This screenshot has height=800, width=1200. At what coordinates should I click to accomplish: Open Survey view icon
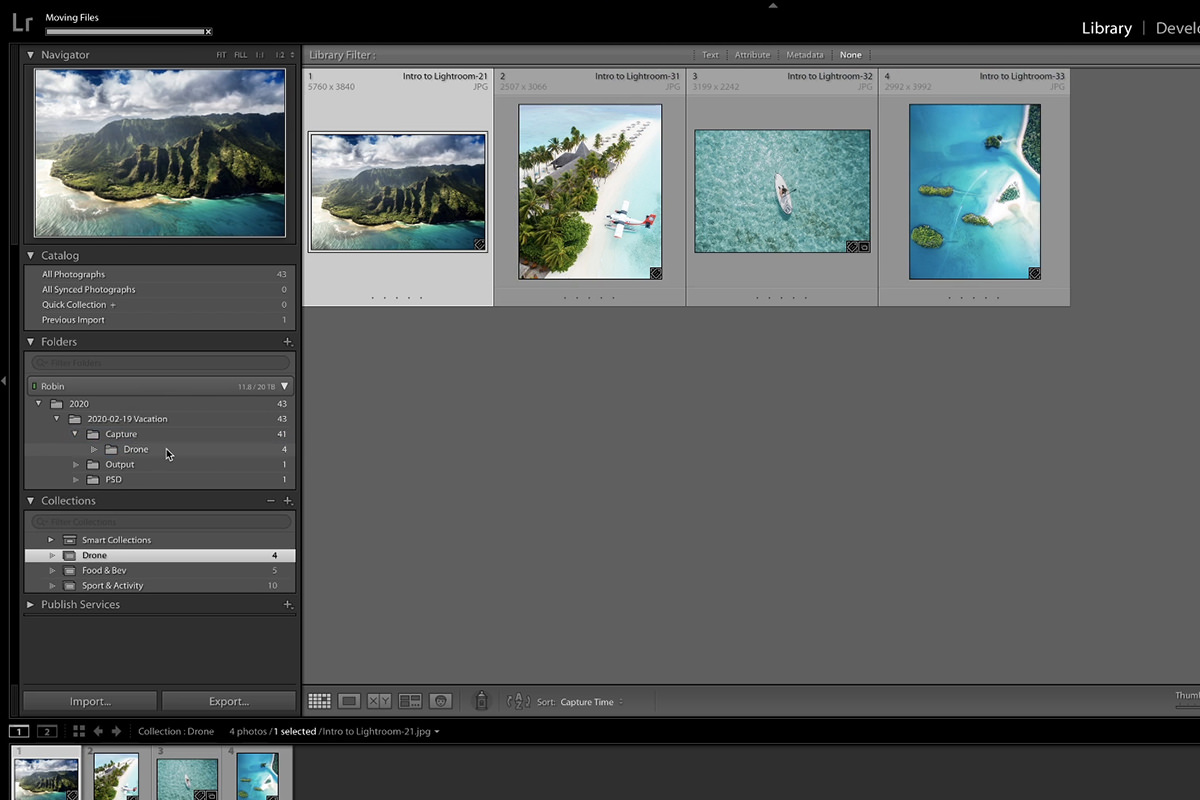(410, 702)
